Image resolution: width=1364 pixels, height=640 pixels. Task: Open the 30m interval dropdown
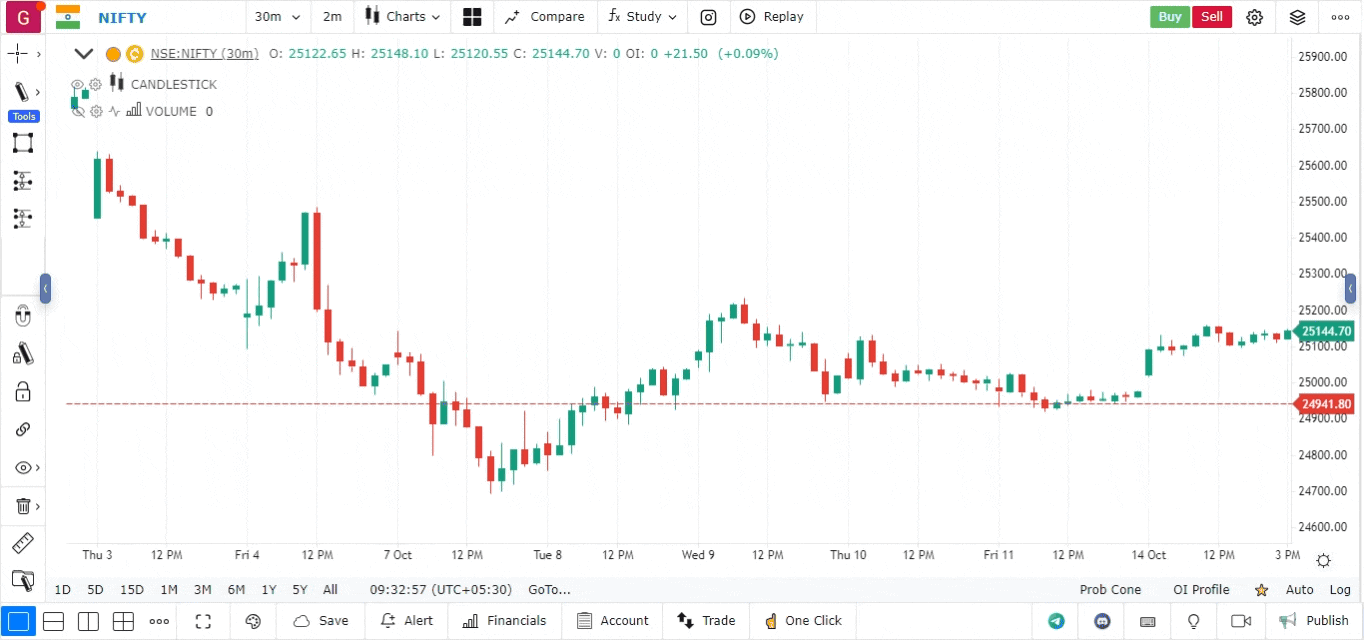[277, 17]
